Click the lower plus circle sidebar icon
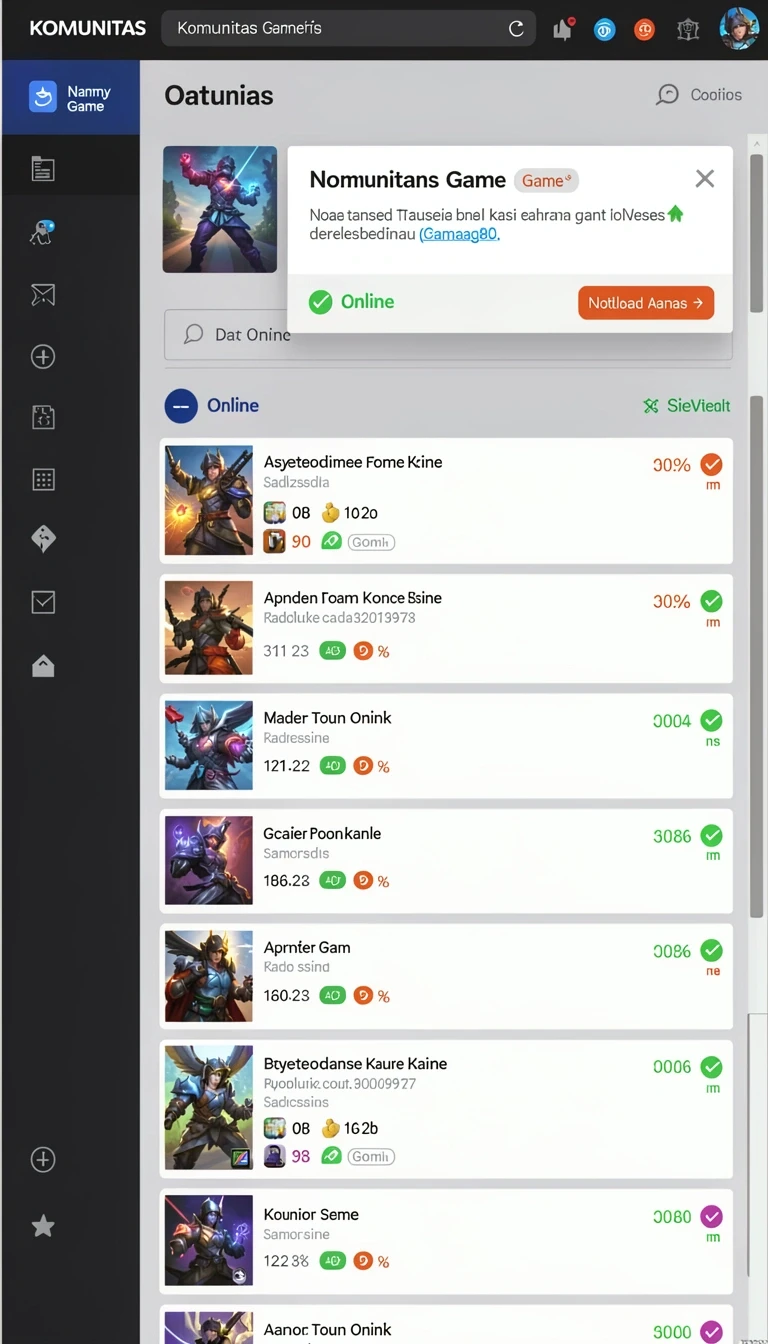The width and height of the screenshot is (768, 1344). click(43, 1160)
